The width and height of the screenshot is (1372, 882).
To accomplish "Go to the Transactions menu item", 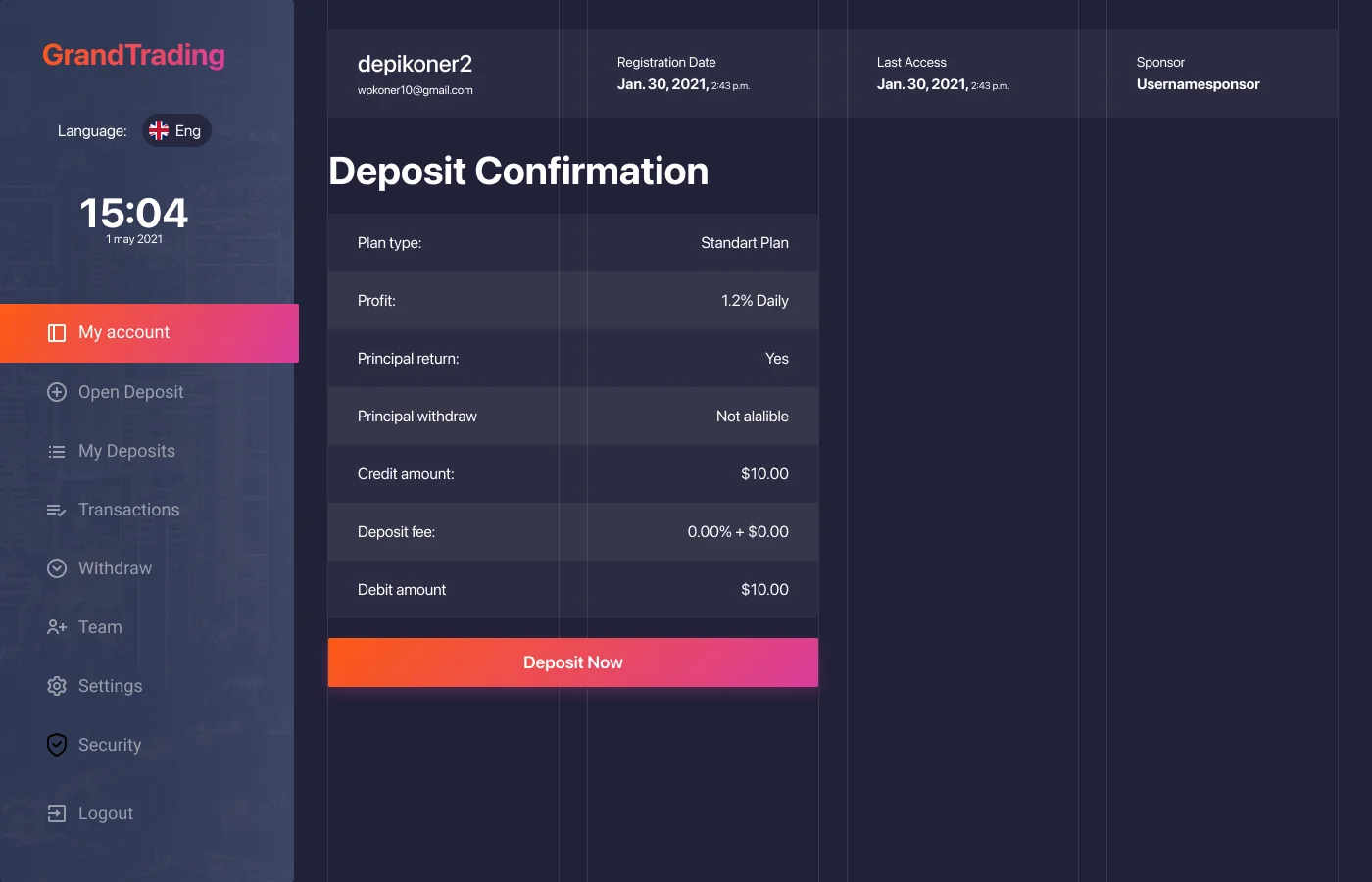I will pyautogui.click(x=128, y=510).
